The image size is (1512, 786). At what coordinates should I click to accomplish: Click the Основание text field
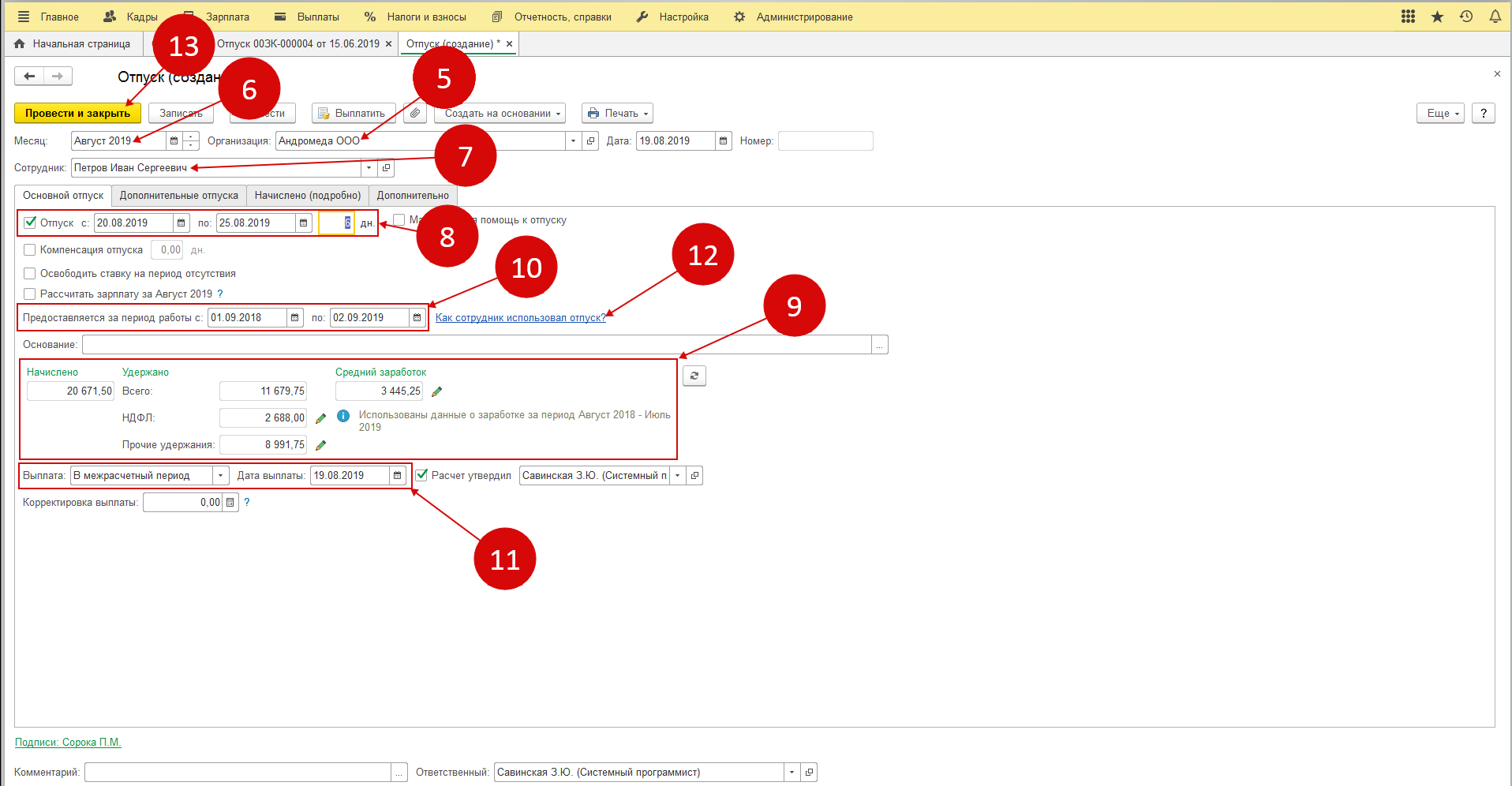(x=477, y=345)
